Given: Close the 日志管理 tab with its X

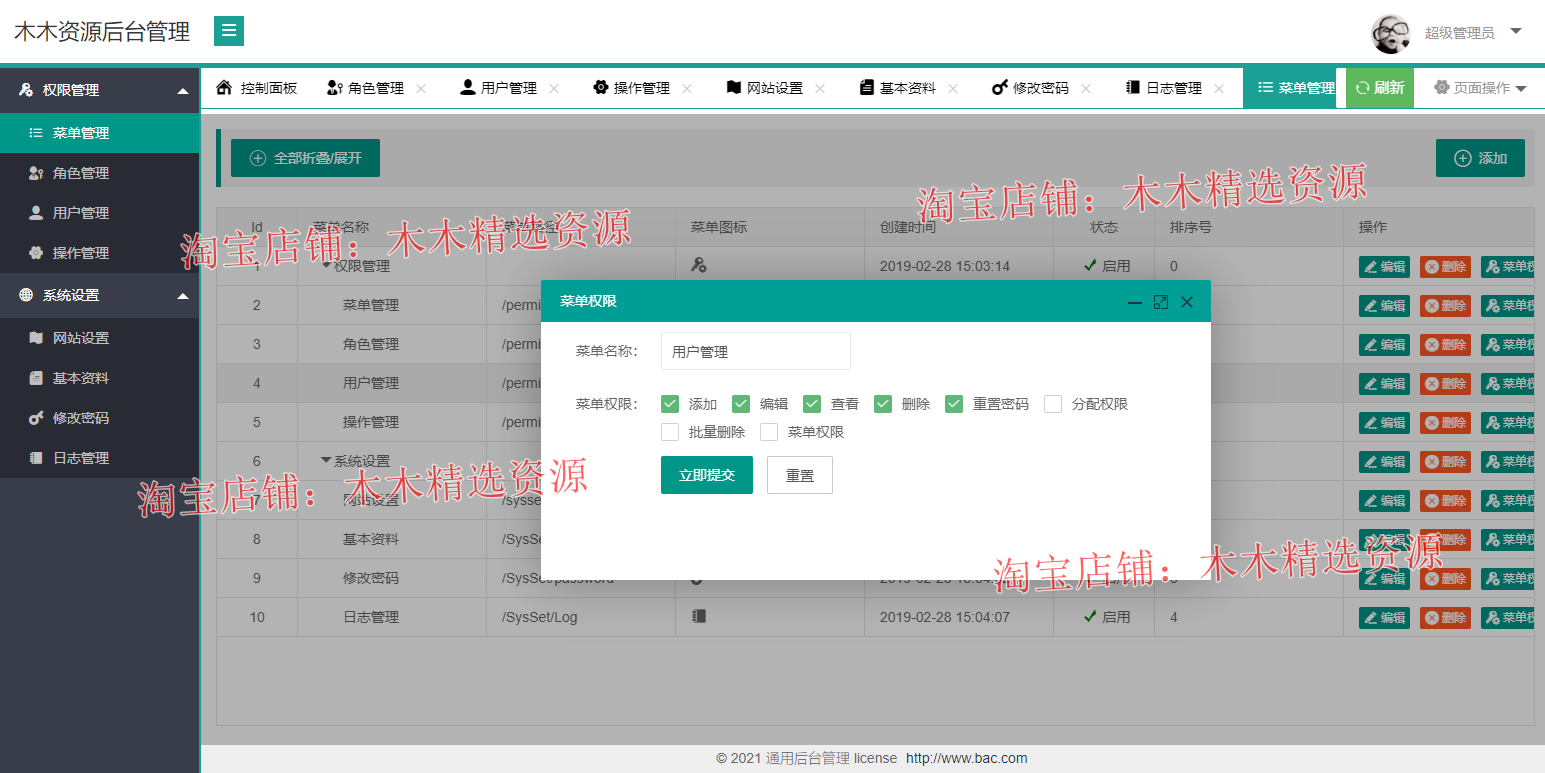Looking at the screenshot, I should coord(1219,88).
